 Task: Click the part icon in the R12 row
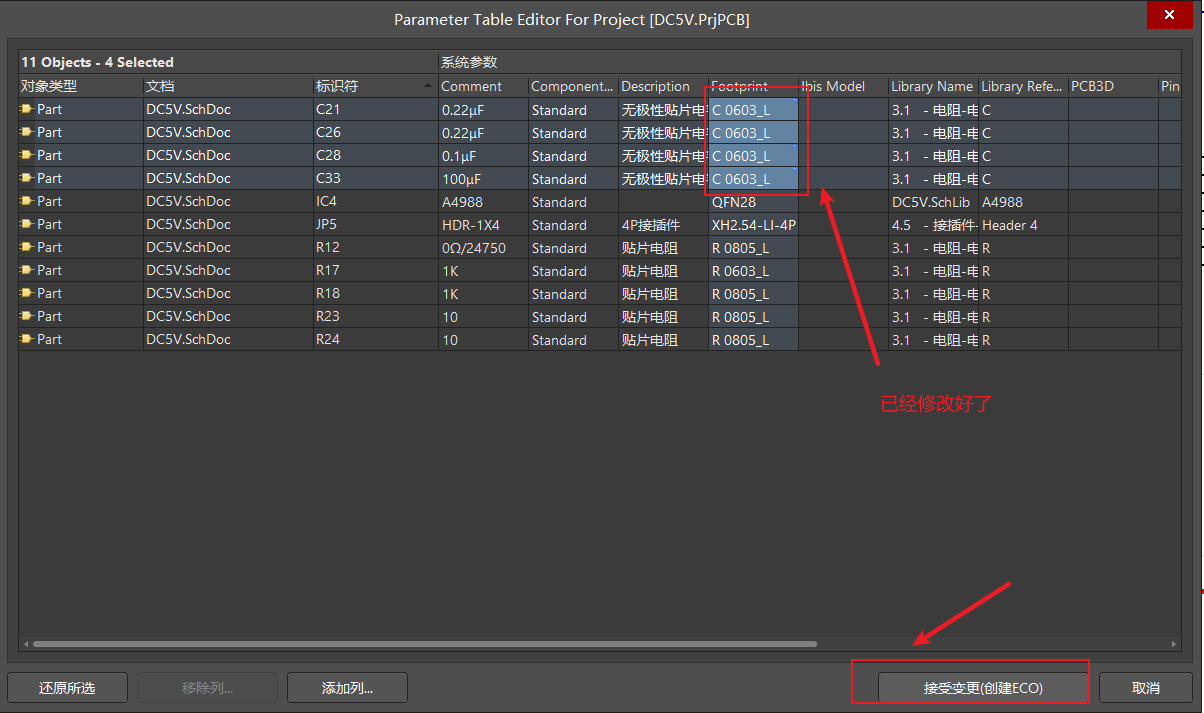(x=27, y=247)
